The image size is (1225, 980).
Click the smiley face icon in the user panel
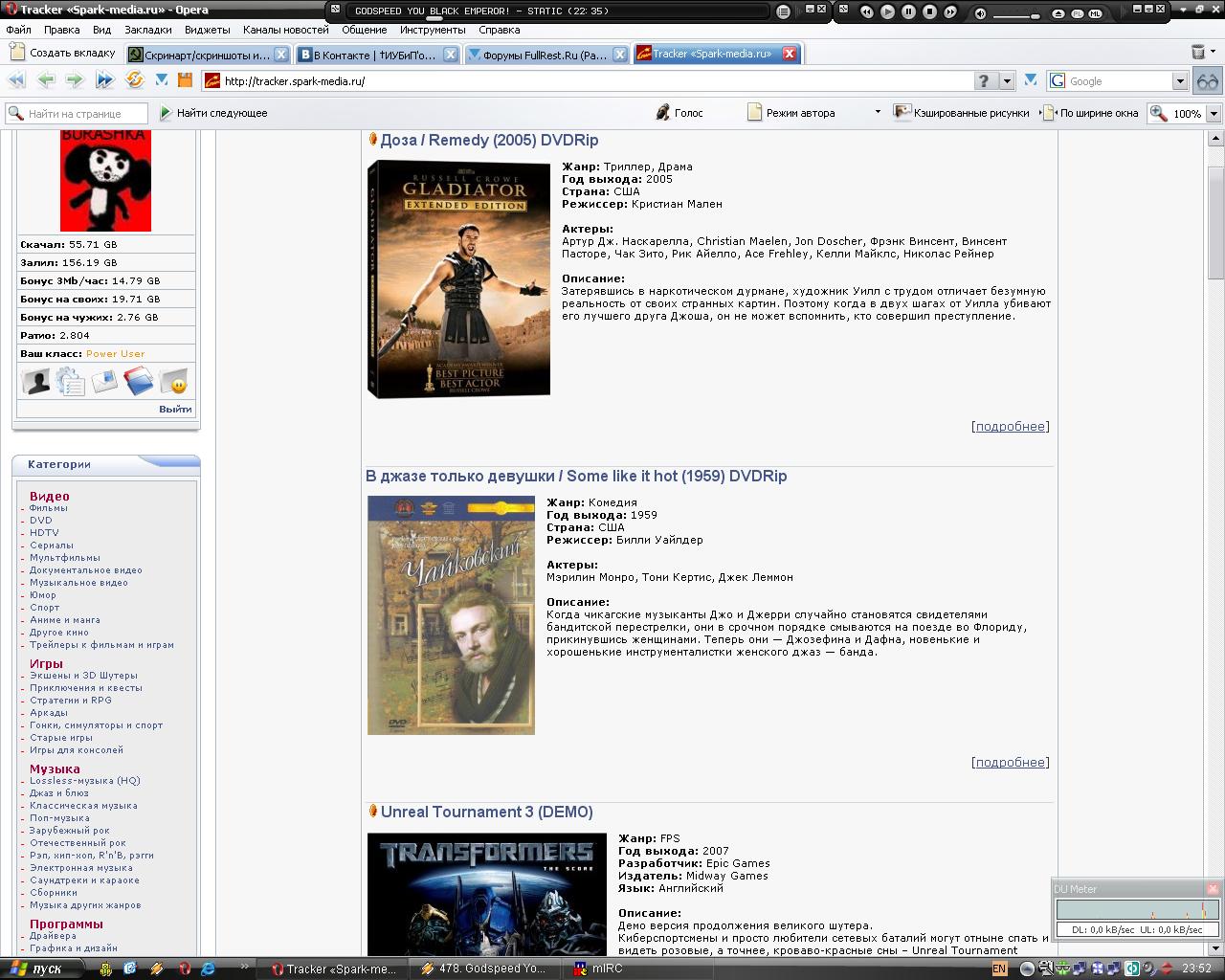(x=174, y=382)
